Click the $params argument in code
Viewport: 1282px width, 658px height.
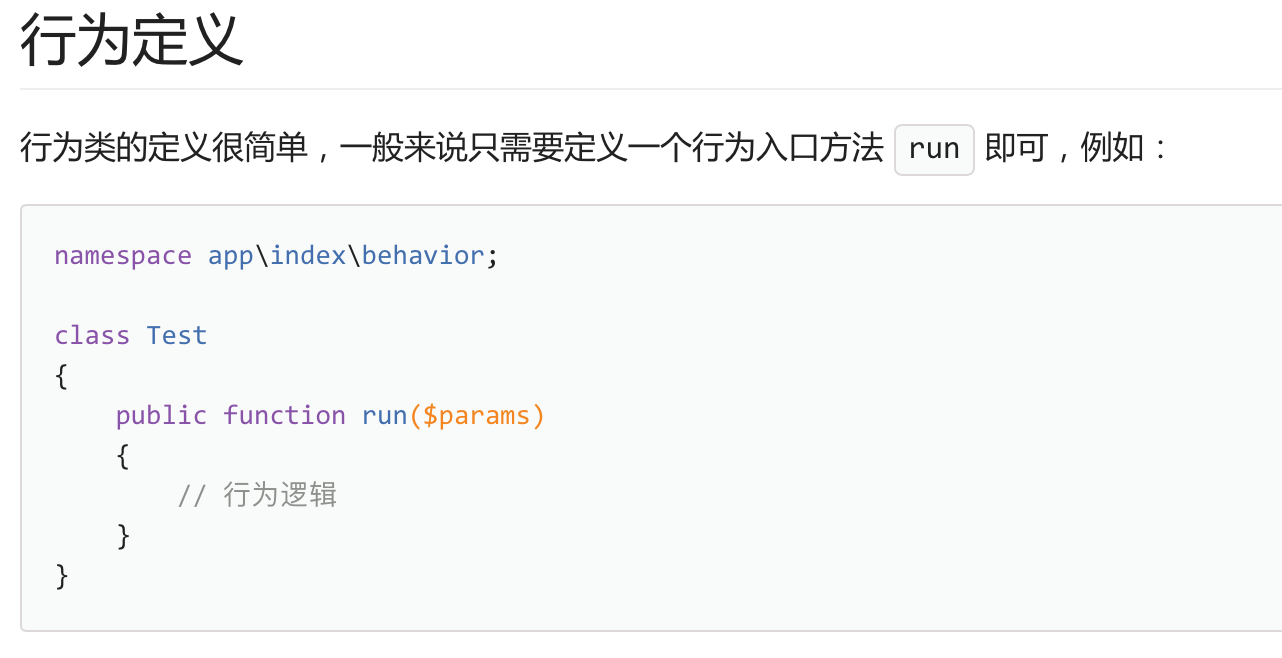pos(477,416)
